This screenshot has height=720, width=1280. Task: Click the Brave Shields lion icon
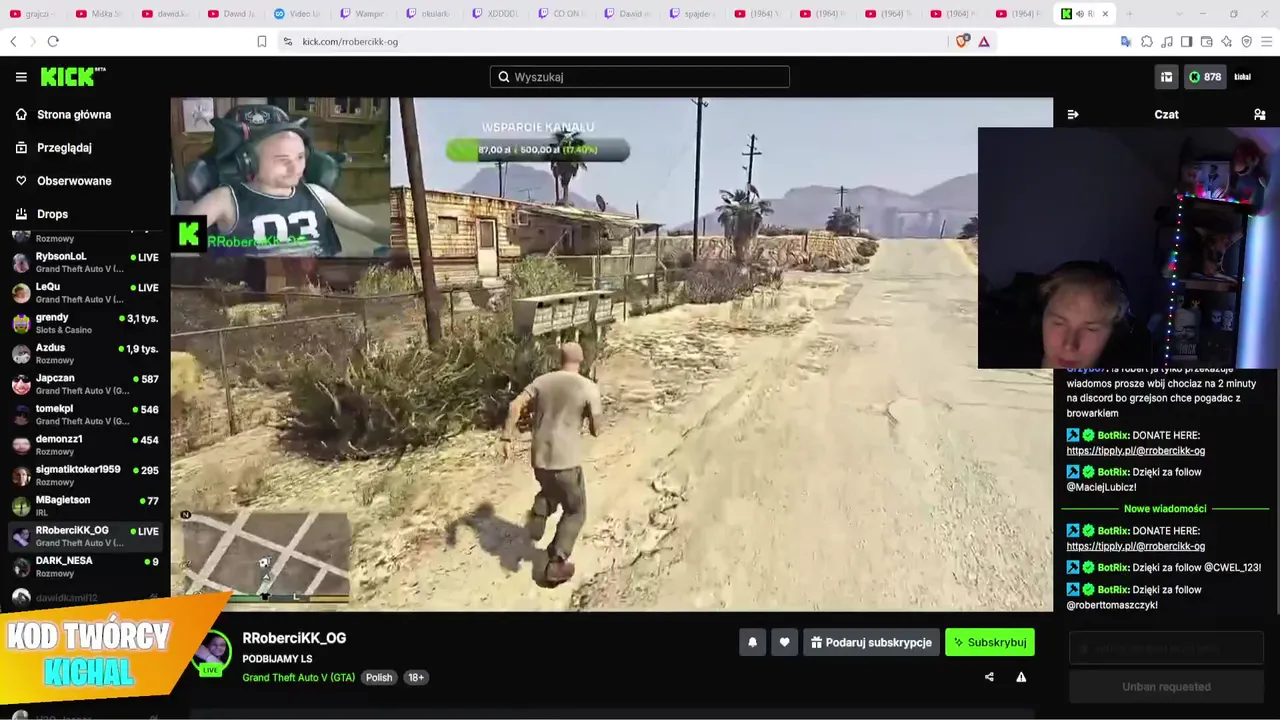click(962, 41)
